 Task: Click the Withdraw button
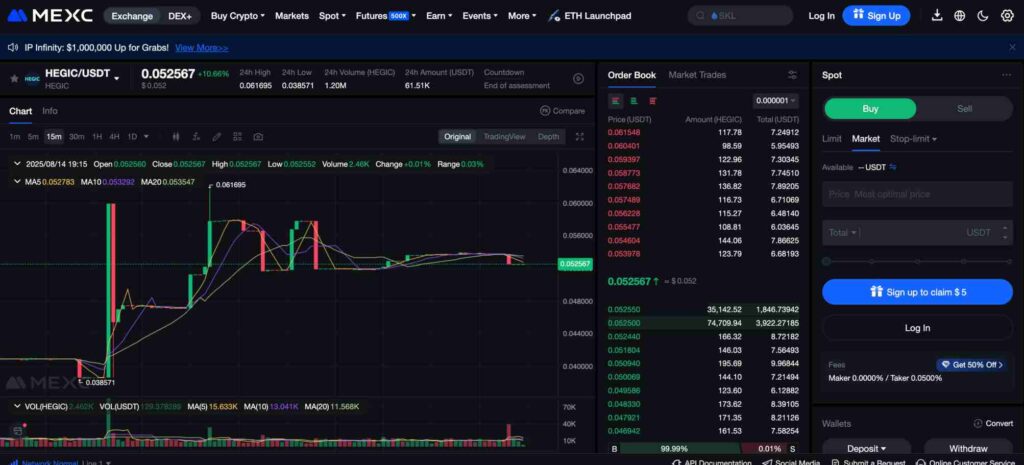click(967, 449)
